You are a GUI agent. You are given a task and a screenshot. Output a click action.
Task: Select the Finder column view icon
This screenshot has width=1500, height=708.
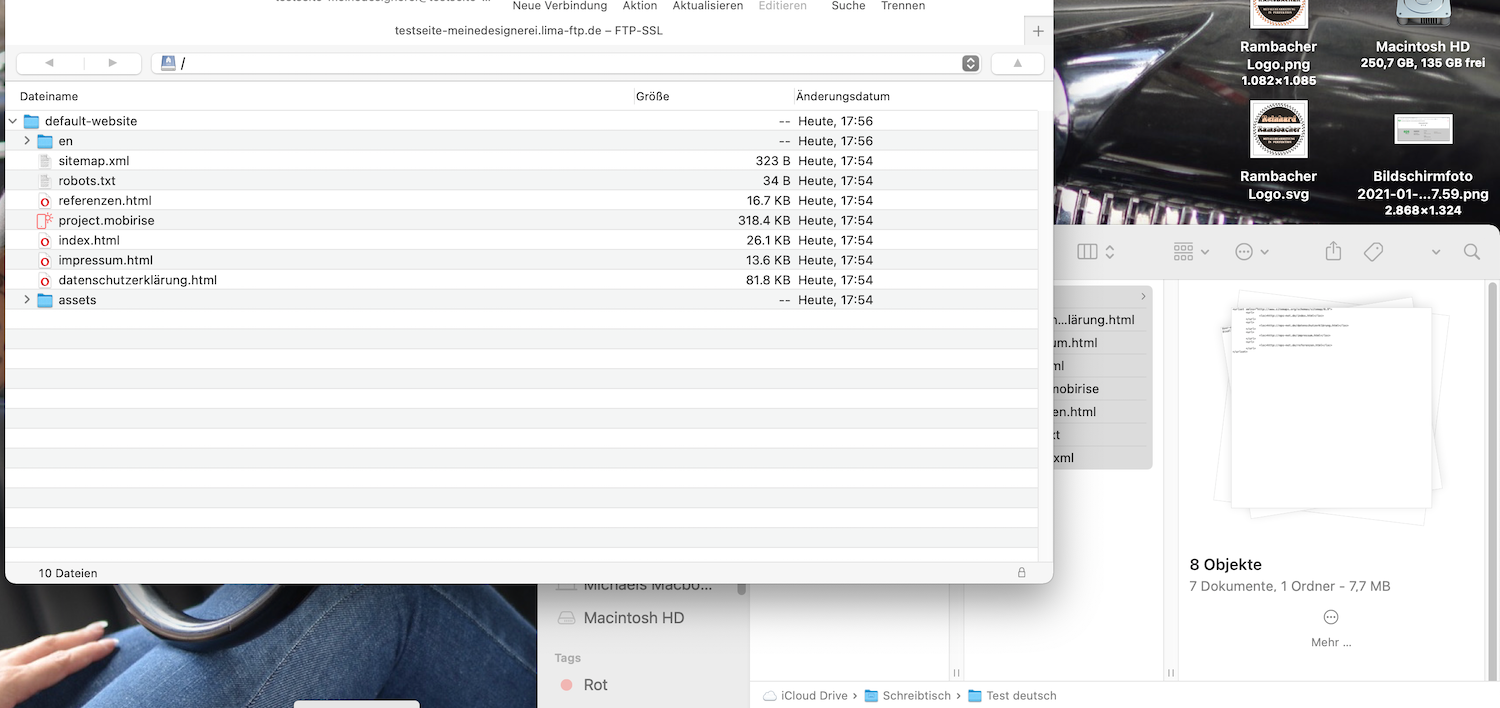(1088, 252)
